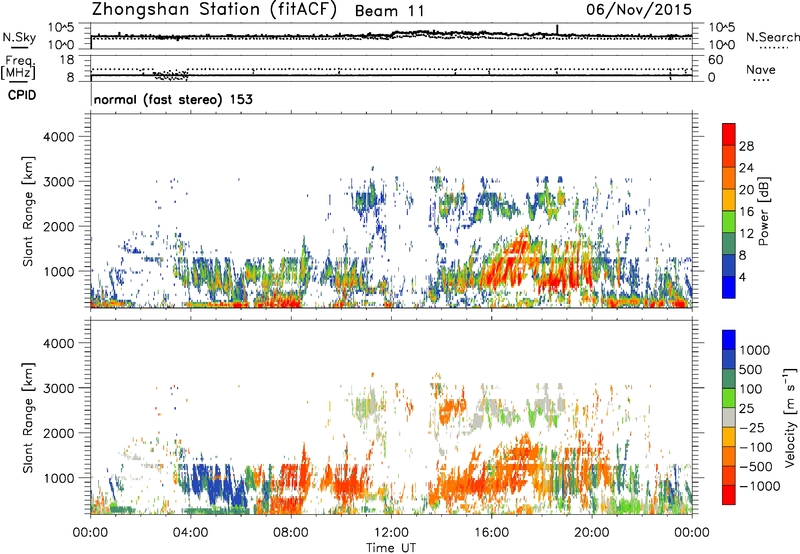This screenshot has width=800, height=554.
Task: Click the Slant Range label of power panel
Action: pos(28,211)
